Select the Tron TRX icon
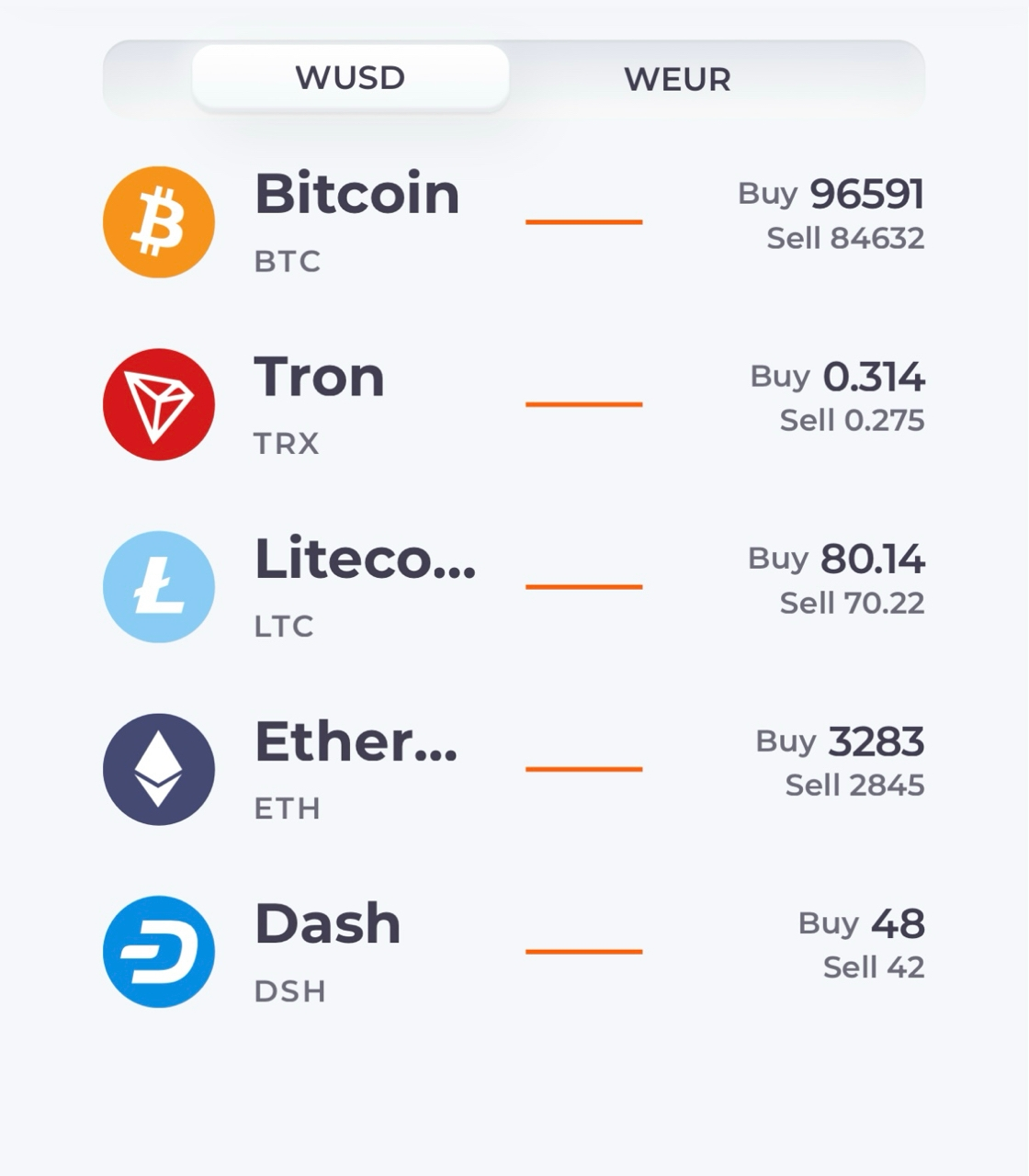Image resolution: width=1029 pixels, height=1176 pixels. [158, 404]
